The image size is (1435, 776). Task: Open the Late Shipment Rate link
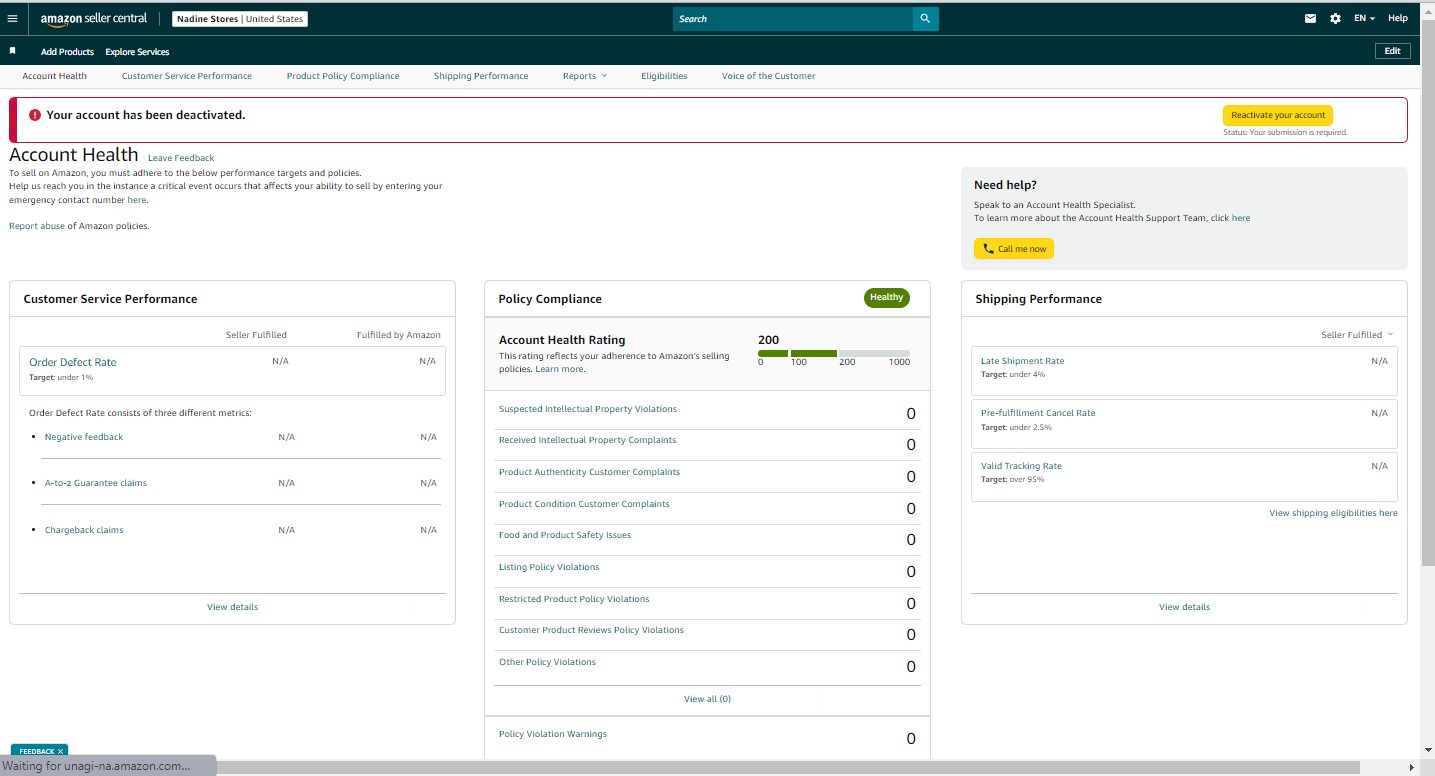[1022, 361]
